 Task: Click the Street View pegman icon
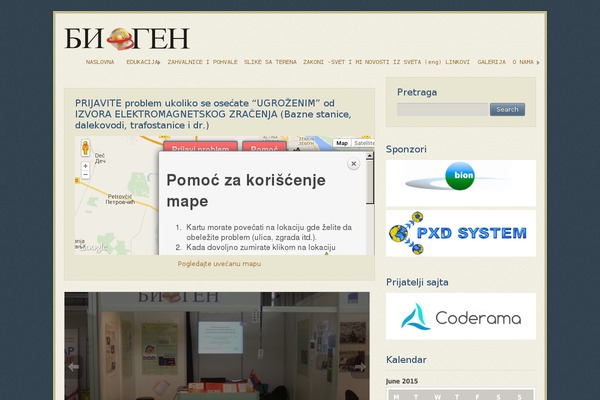(85, 148)
